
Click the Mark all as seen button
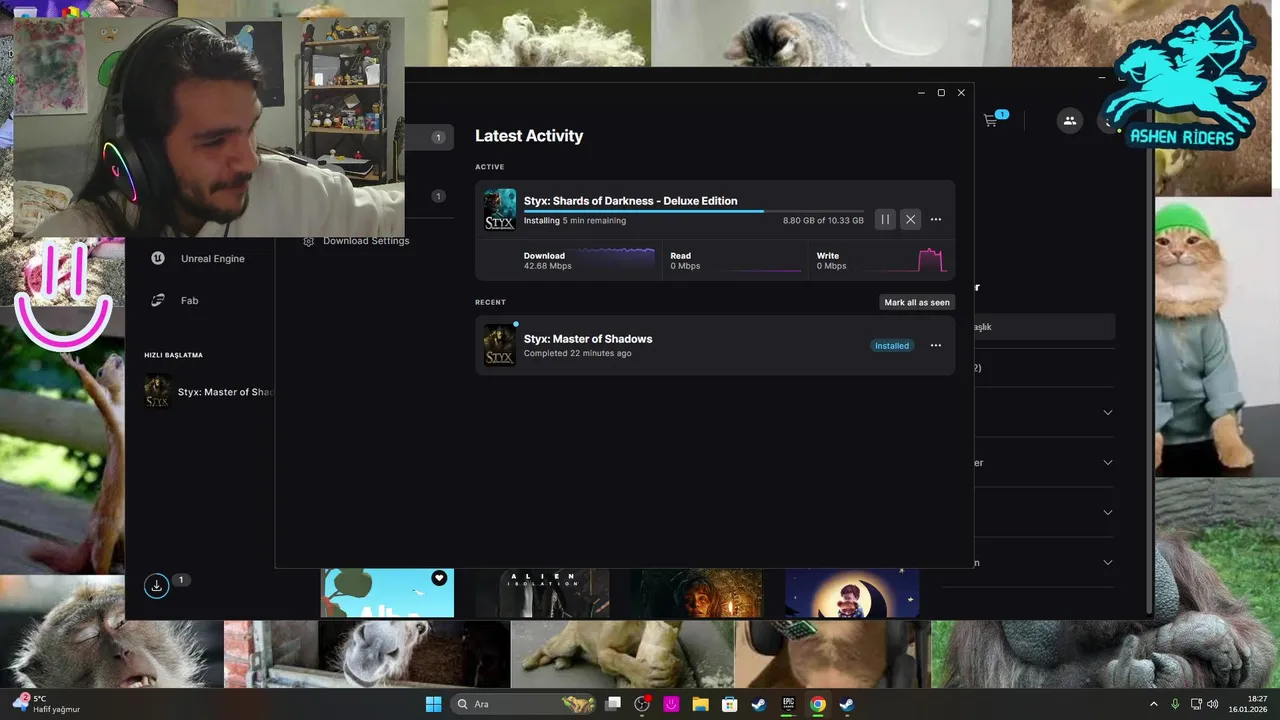pos(917,302)
